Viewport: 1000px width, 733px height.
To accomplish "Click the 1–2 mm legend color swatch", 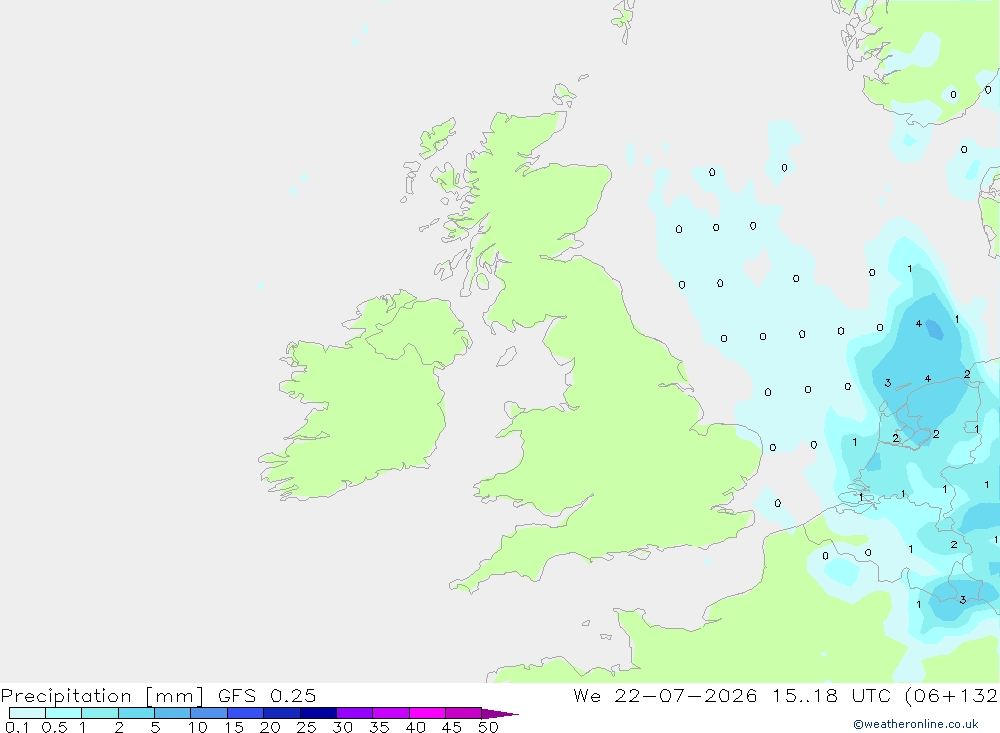I will 100,713.
